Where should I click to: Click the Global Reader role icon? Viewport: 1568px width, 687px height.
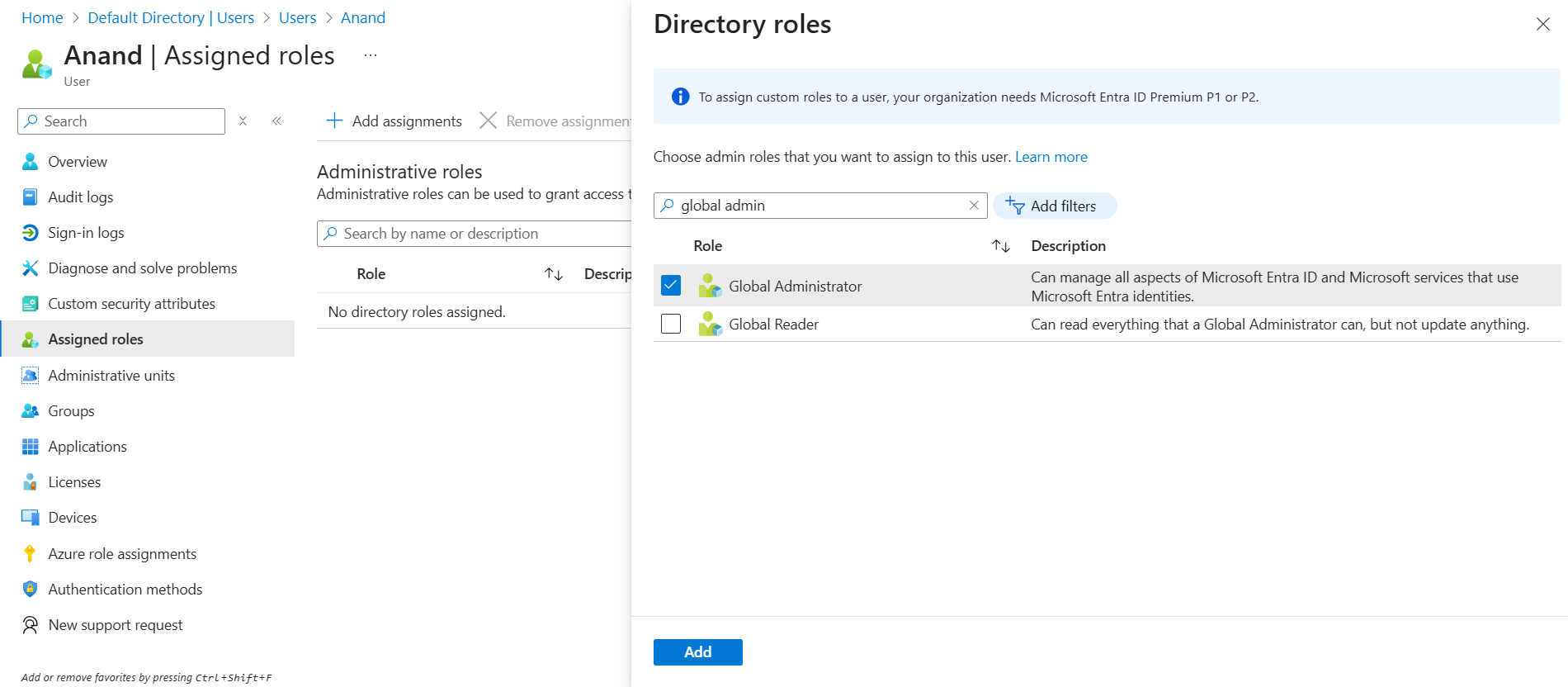[710, 324]
